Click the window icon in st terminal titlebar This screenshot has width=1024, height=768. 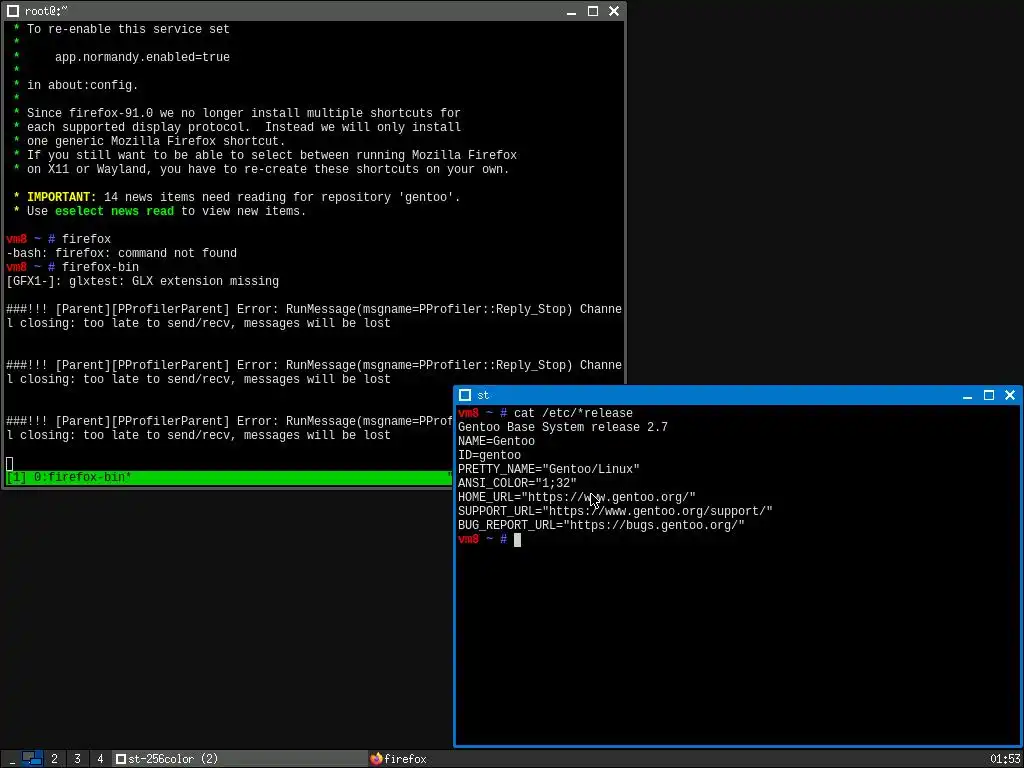click(465, 395)
